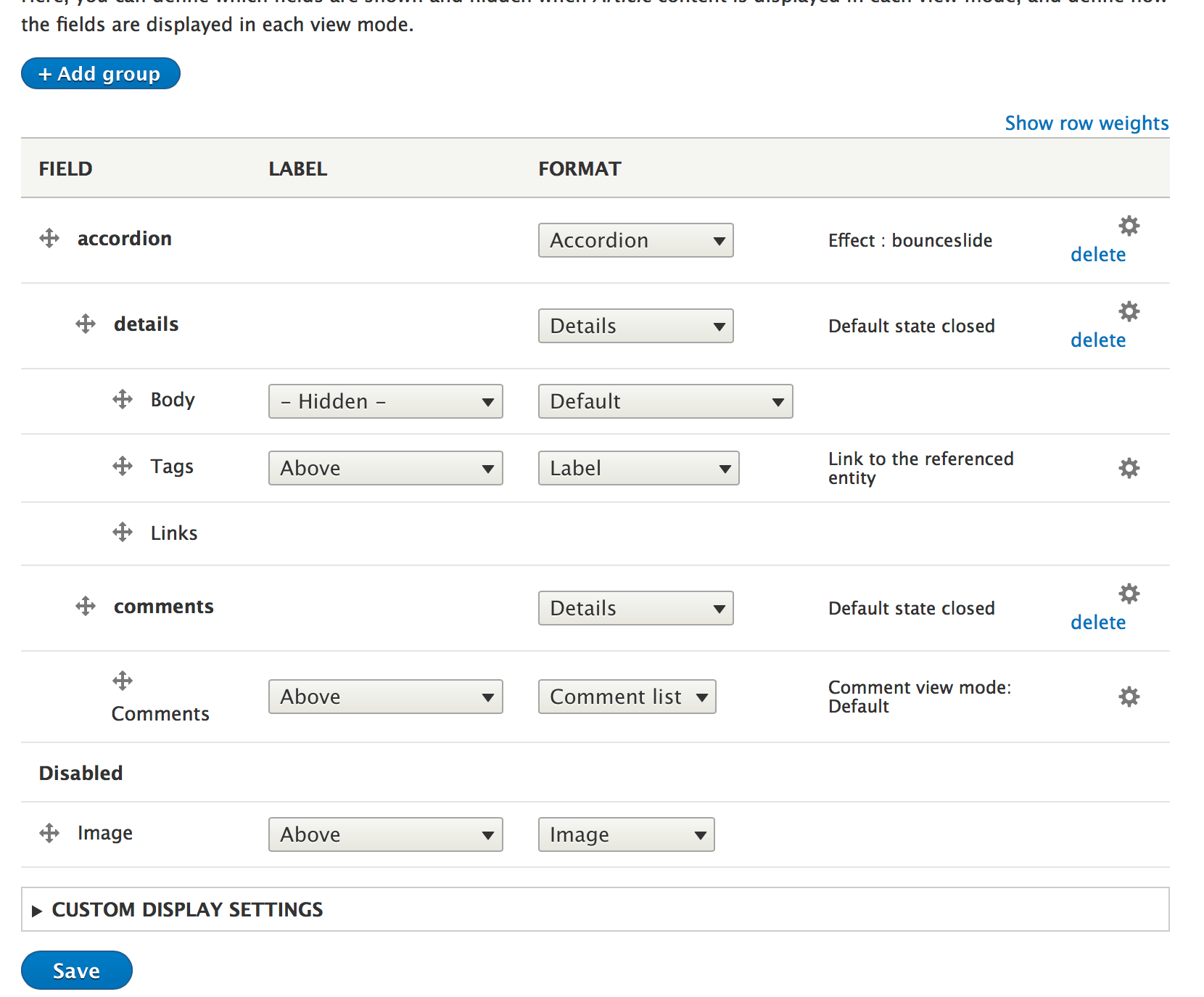Open the Hidden label dropdown for Body
The image size is (1204, 997).
(x=385, y=401)
